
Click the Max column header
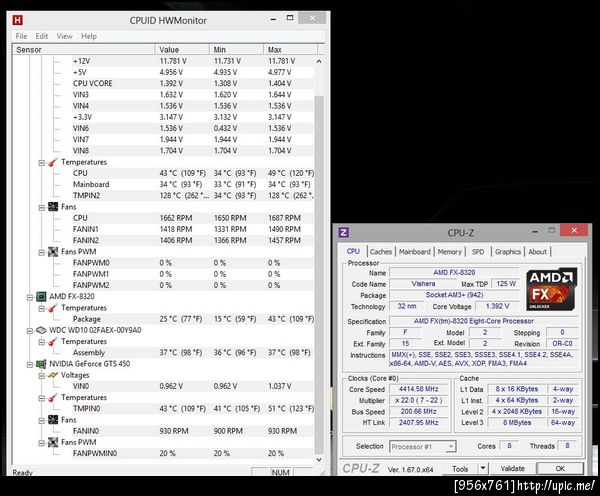[290, 50]
